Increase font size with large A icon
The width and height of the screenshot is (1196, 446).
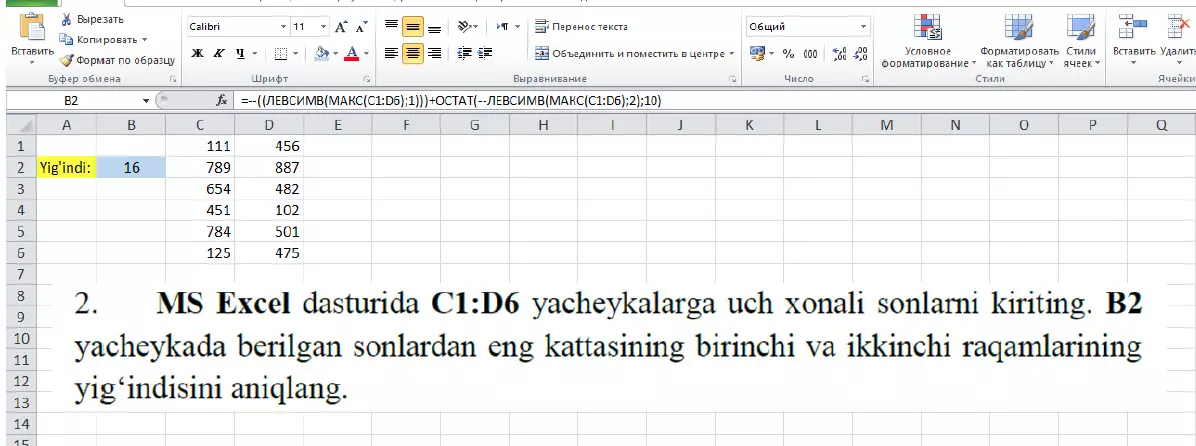point(341,27)
